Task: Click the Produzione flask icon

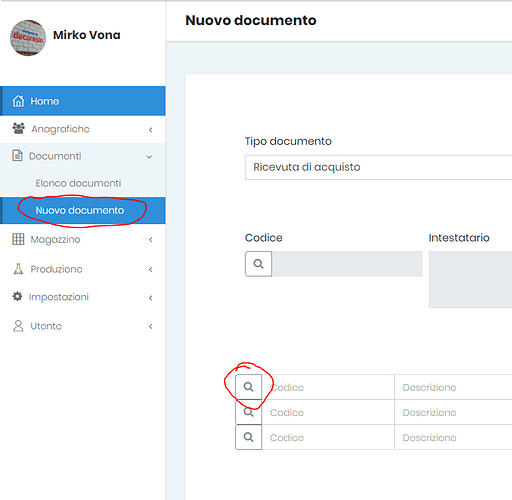Action: coord(18,269)
